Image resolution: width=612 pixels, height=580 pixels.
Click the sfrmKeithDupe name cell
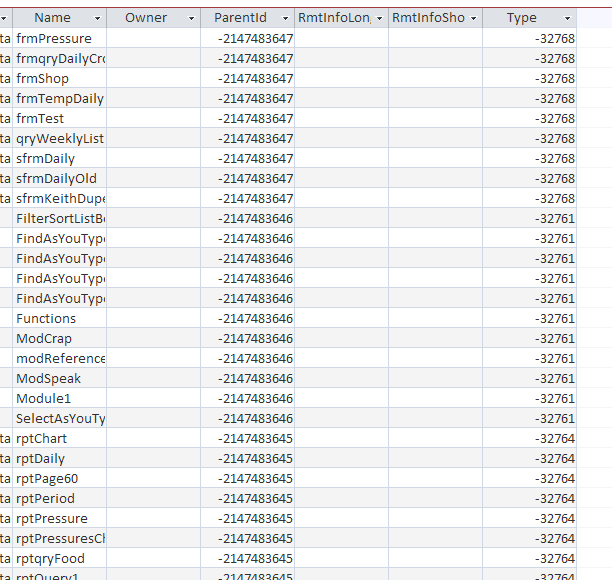[x=60, y=198]
